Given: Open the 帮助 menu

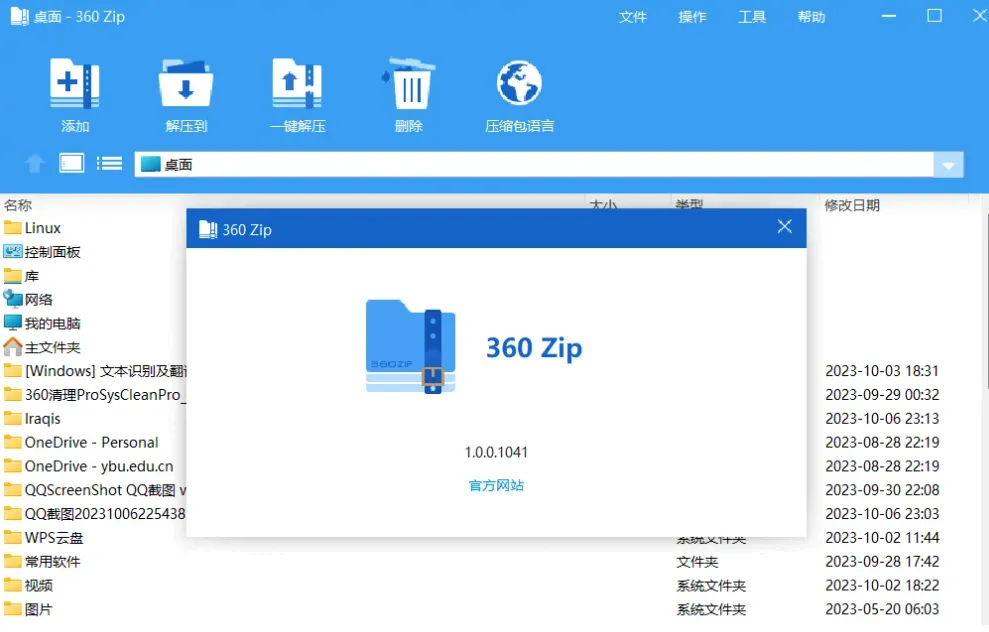Looking at the screenshot, I should [811, 17].
